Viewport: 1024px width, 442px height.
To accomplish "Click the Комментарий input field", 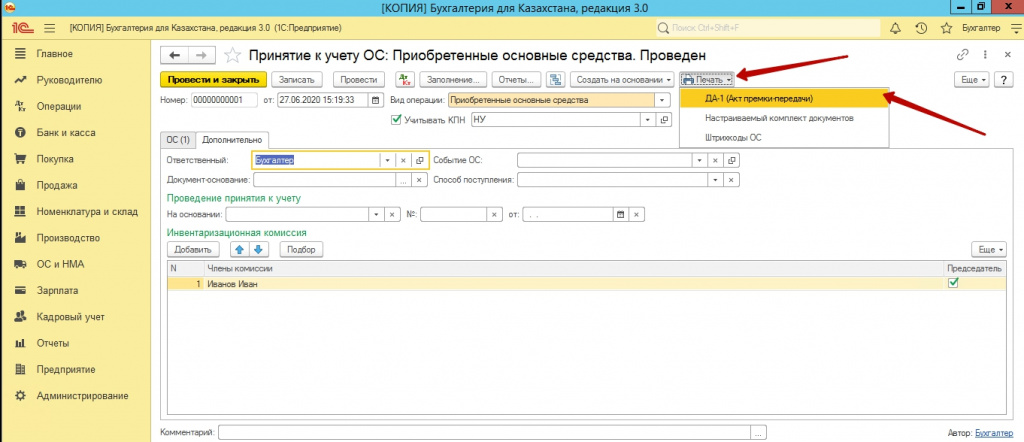I will pos(485,432).
